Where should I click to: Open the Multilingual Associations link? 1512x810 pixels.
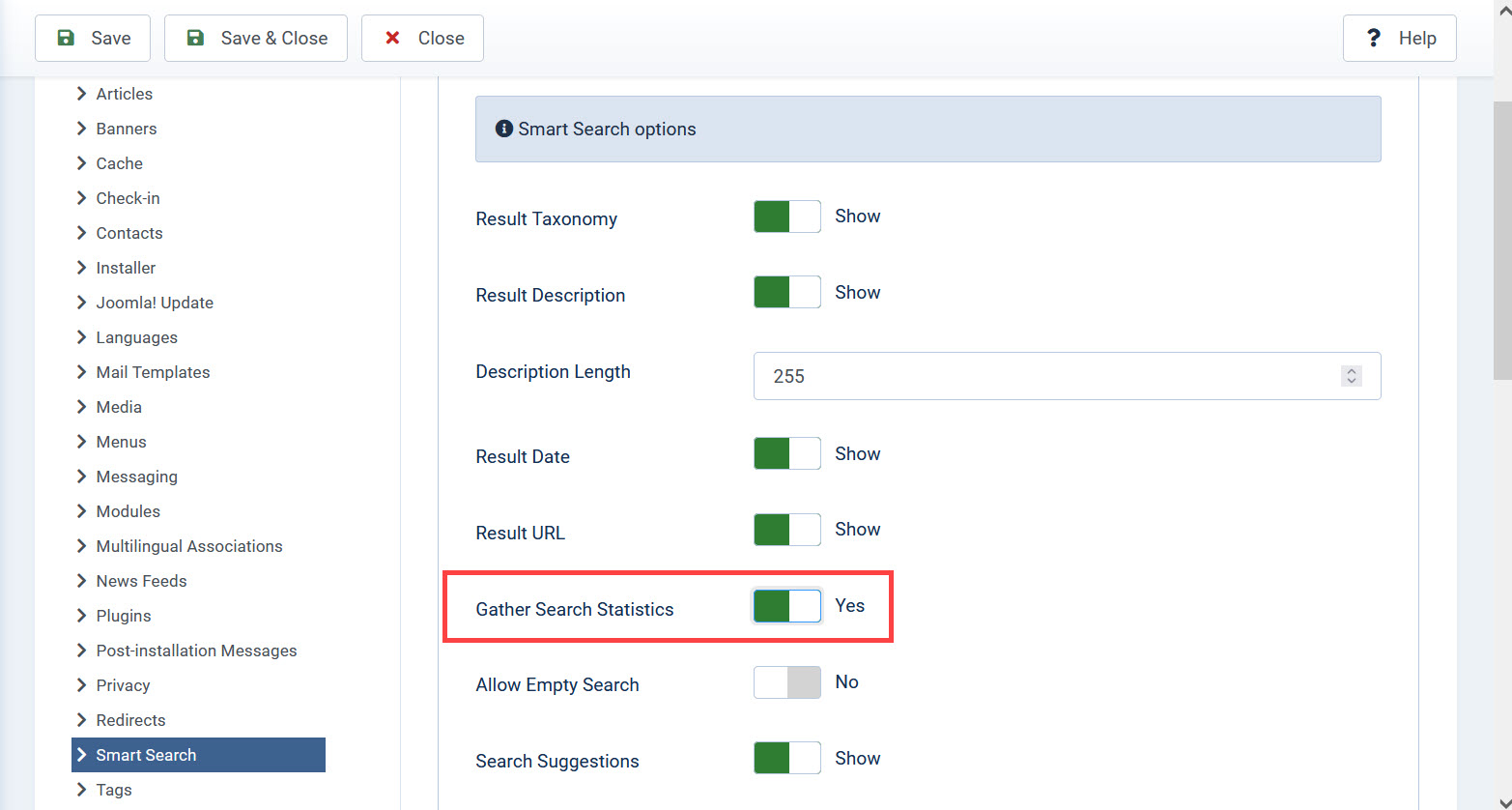(189, 546)
